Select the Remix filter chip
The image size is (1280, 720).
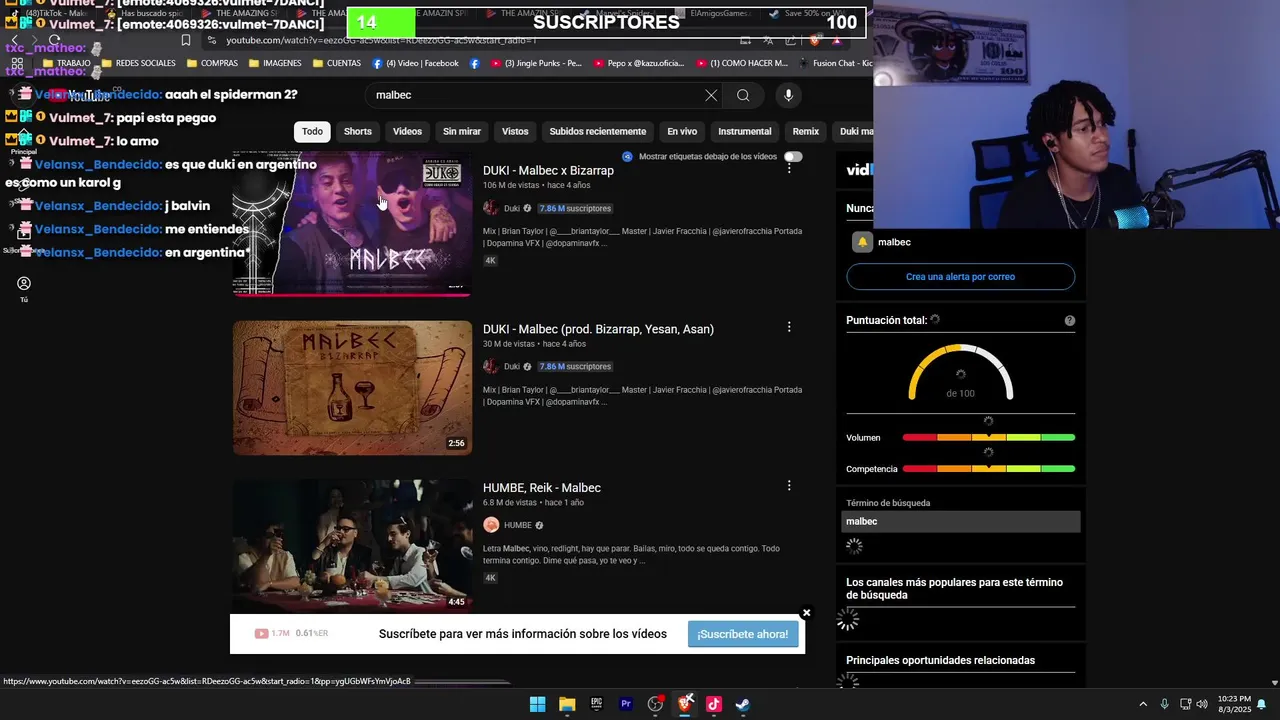(806, 131)
